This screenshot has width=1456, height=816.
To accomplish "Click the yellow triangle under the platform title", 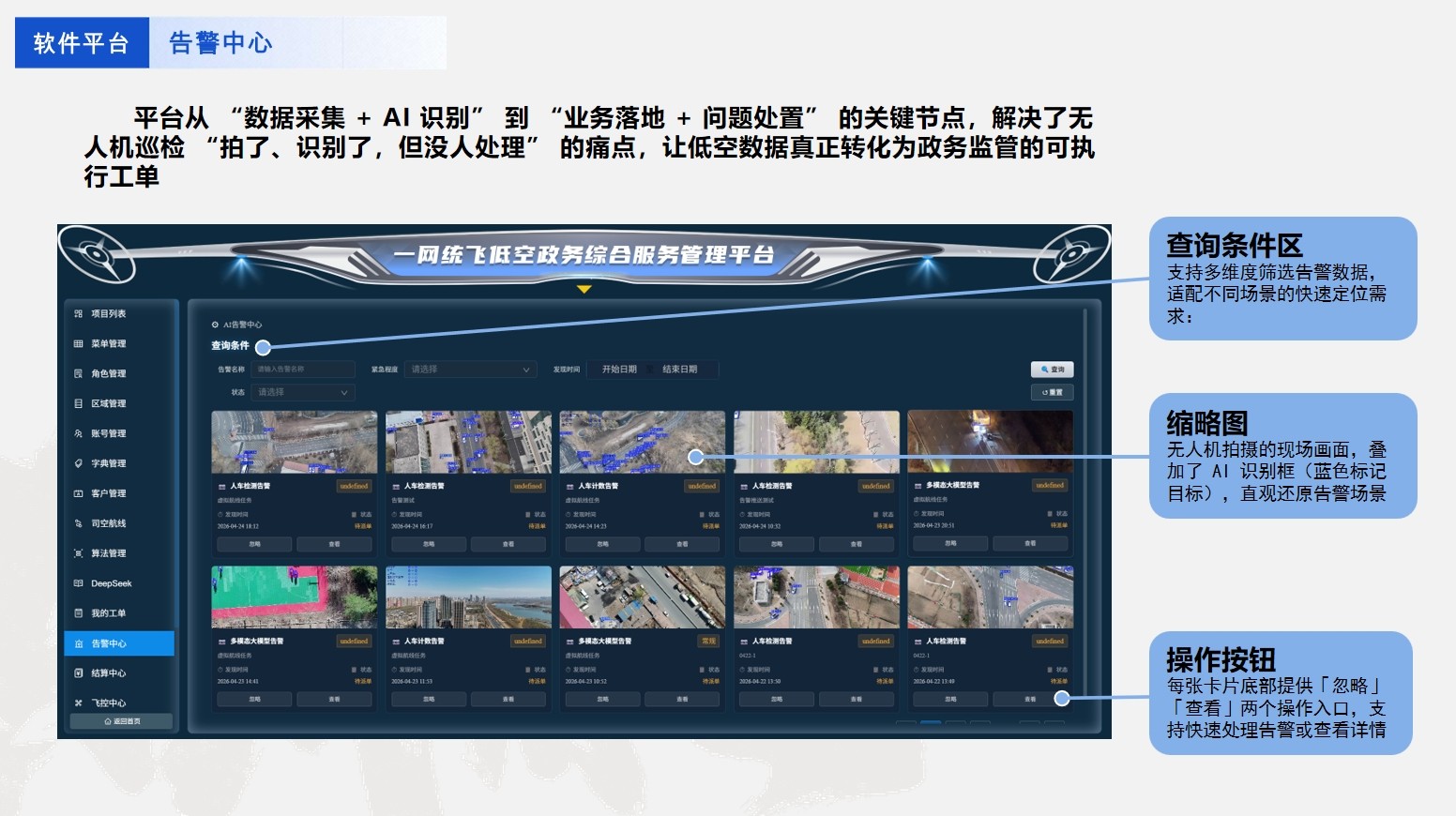I will click(x=584, y=289).
